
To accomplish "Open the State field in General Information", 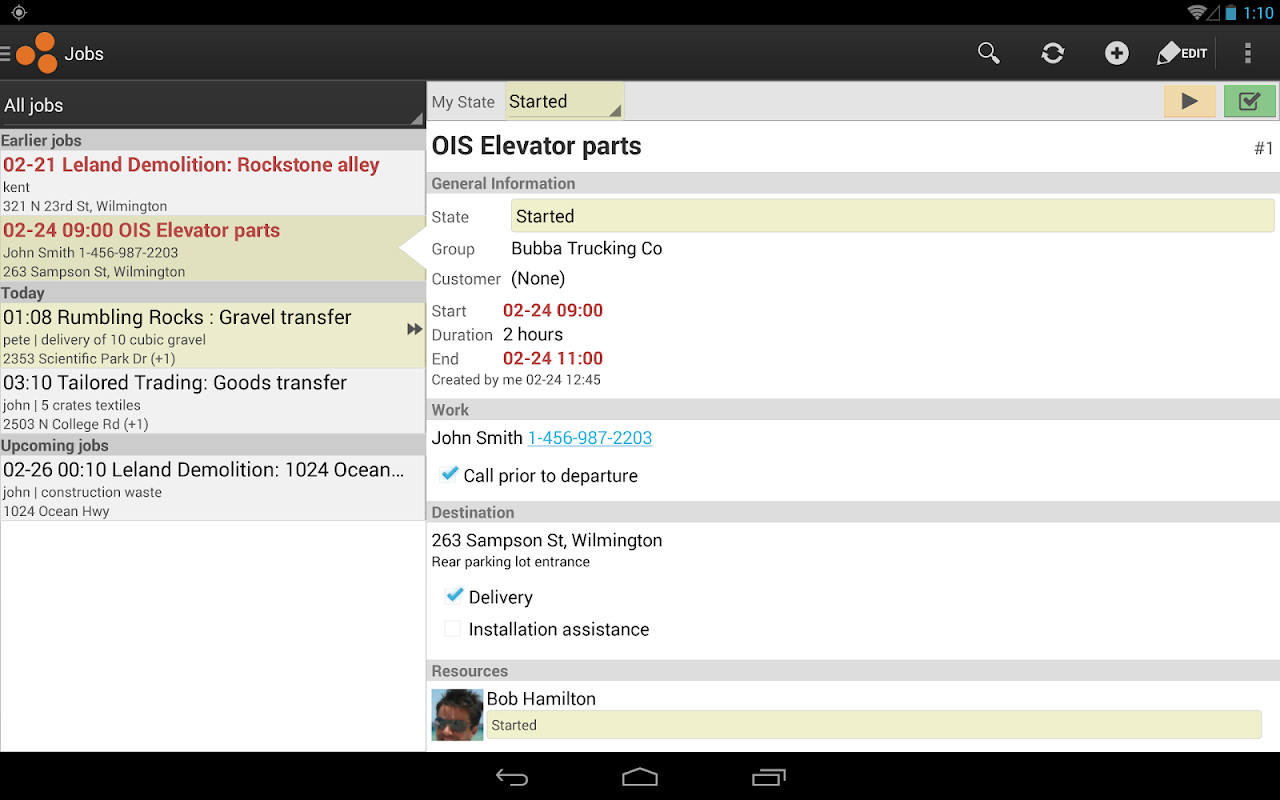I will [893, 216].
